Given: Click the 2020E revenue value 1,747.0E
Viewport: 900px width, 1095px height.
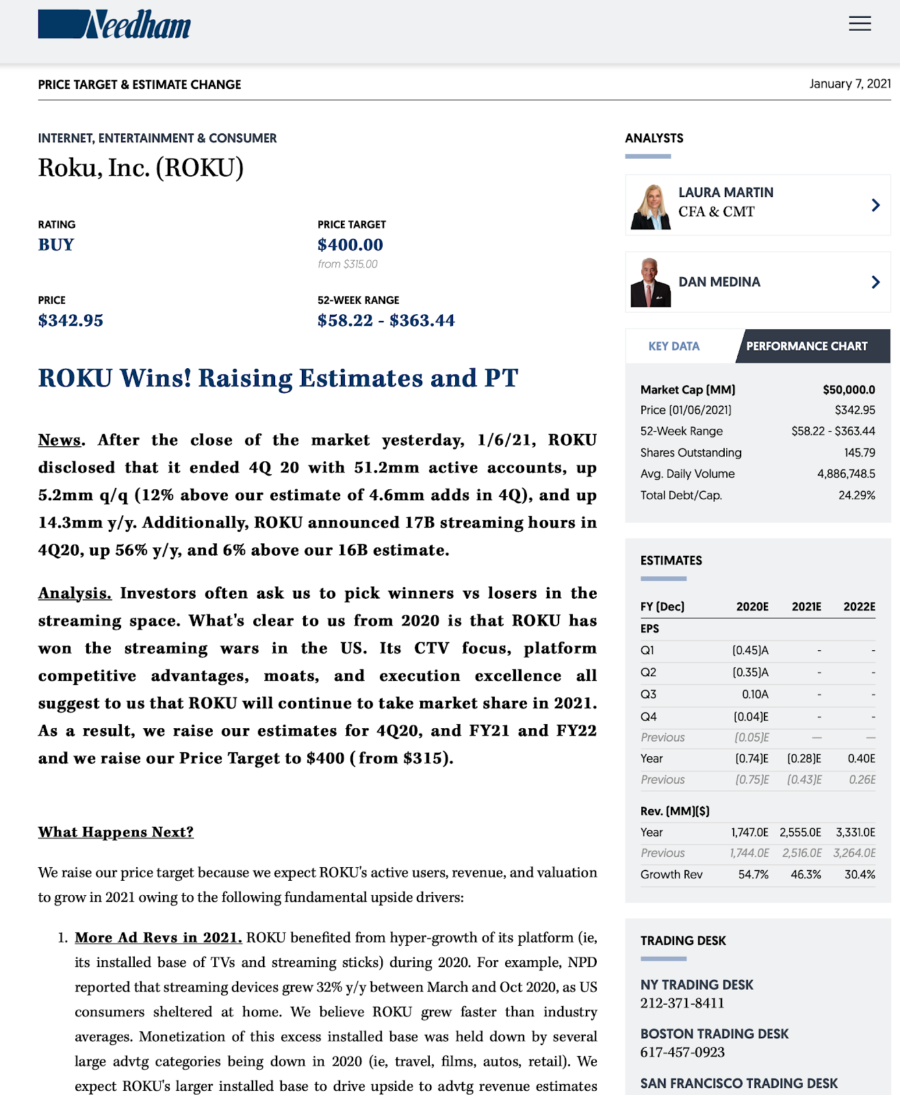Looking at the screenshot, I should 750,832.
